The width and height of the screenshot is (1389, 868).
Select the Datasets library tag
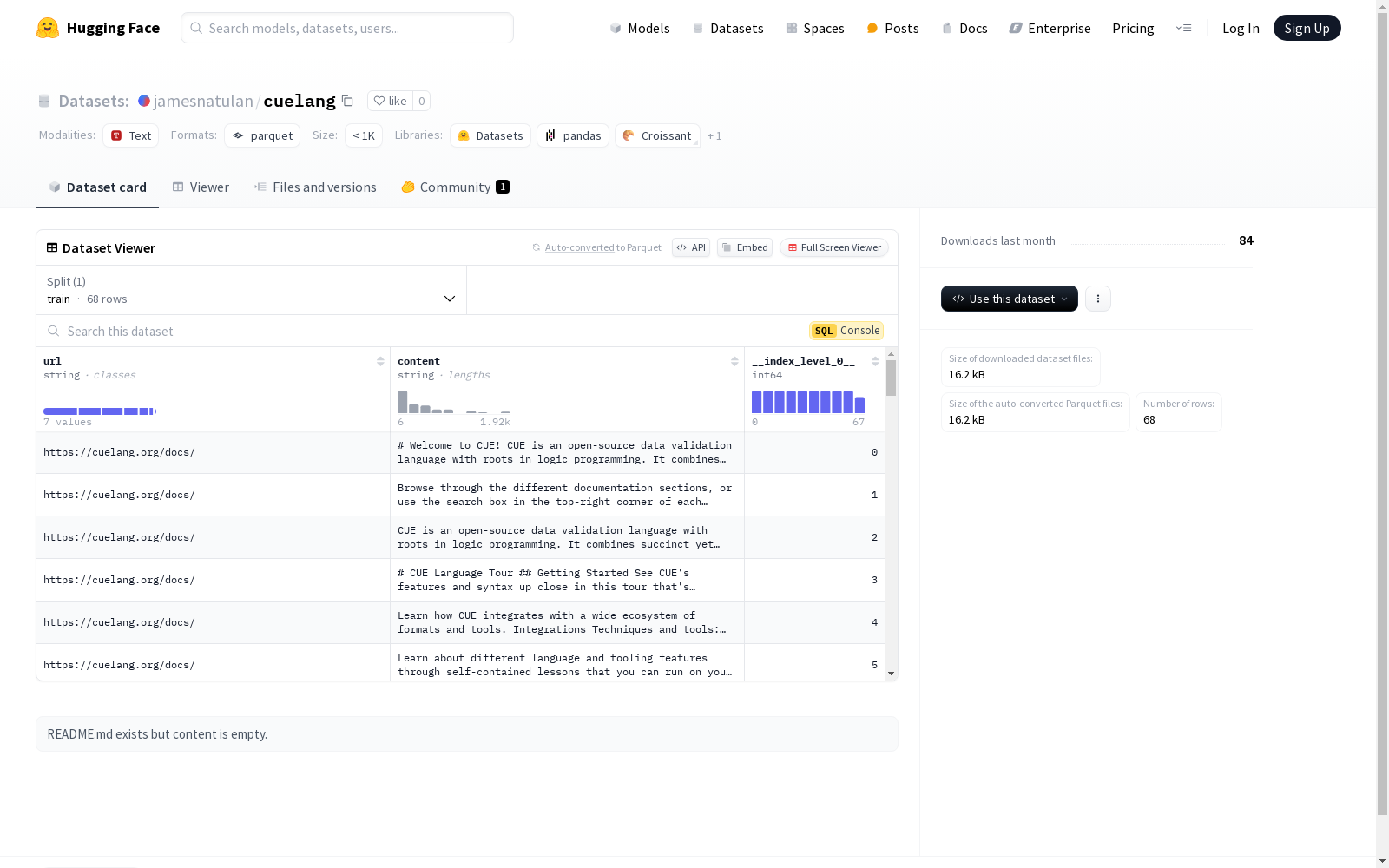point(490,135)
